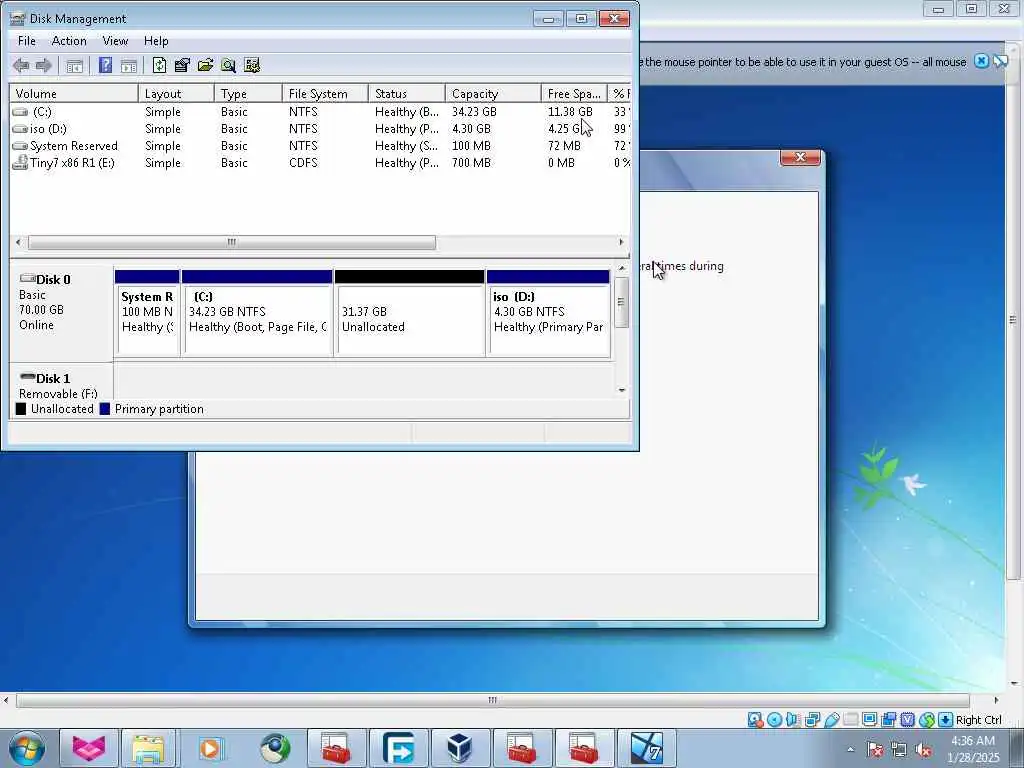Select the System Reserved partition block on Disk 0

[x=147, y=313]
